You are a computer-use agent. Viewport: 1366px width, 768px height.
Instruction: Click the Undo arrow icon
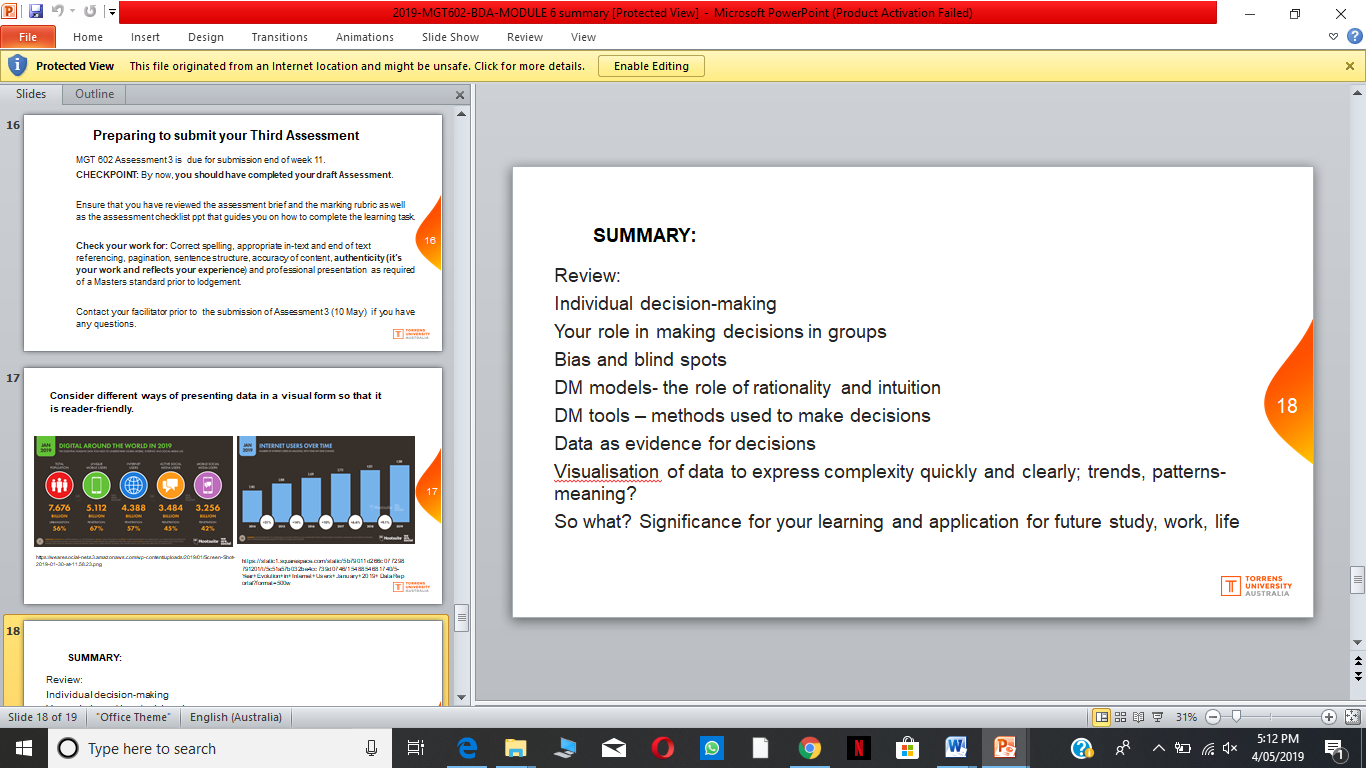(x=58, y=13)
